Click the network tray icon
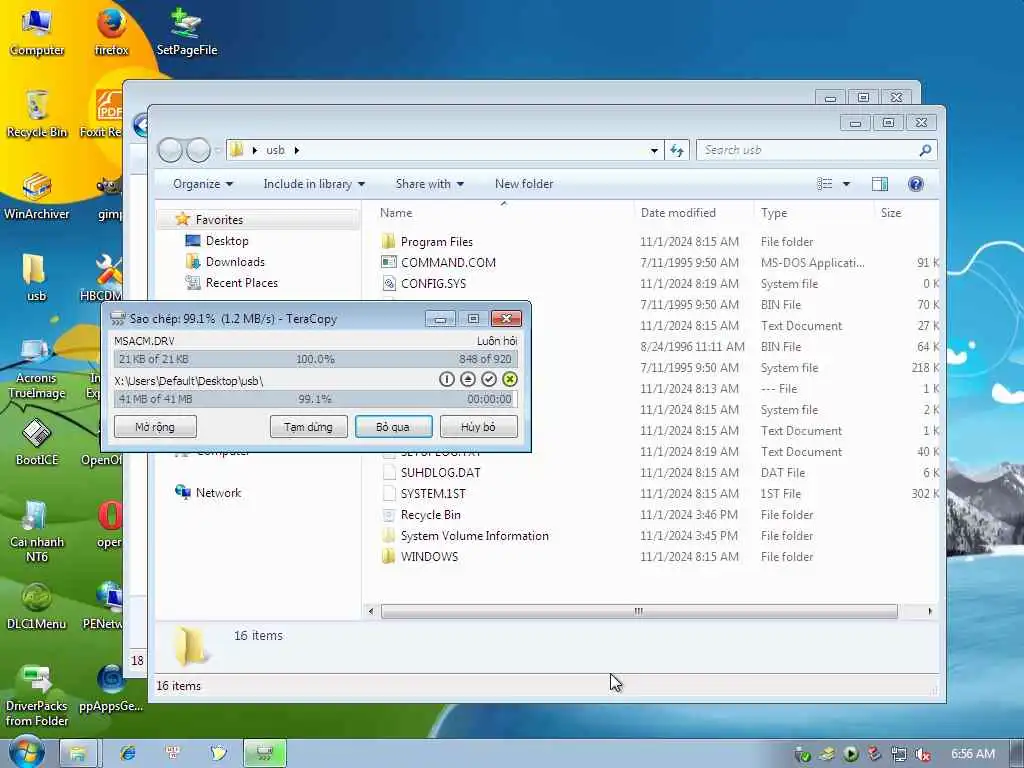1024x768 pixels. click(899, 754)
